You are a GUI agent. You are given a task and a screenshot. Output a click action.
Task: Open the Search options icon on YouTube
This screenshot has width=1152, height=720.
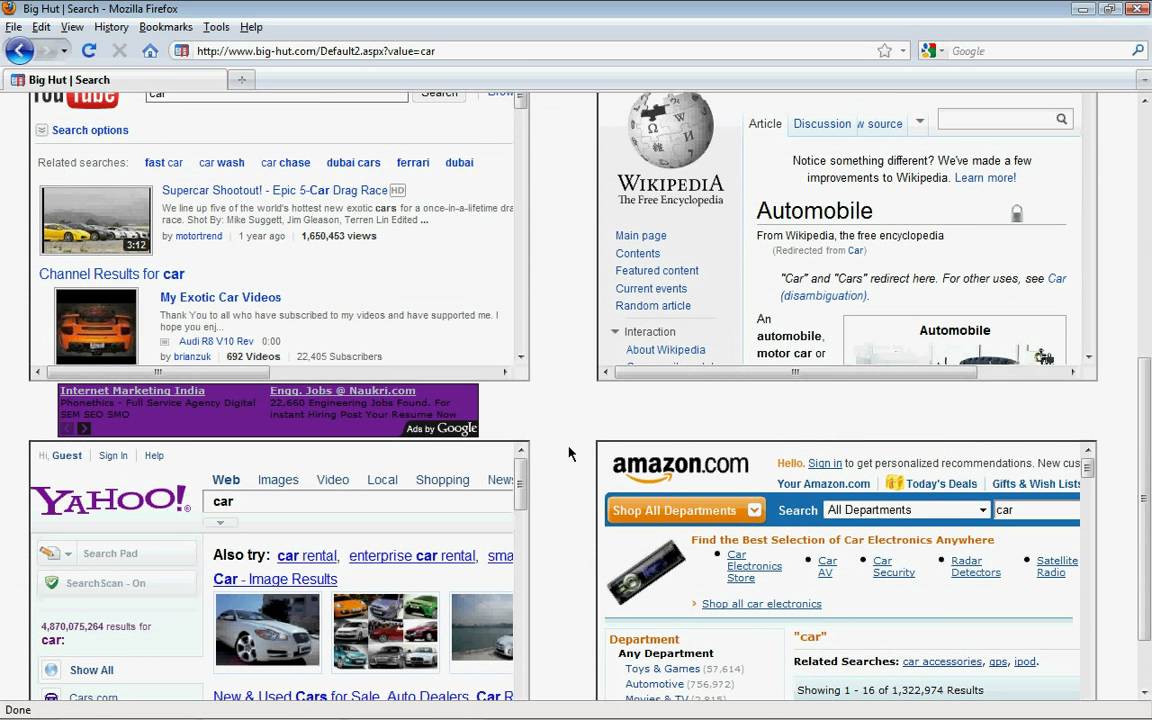42,130
